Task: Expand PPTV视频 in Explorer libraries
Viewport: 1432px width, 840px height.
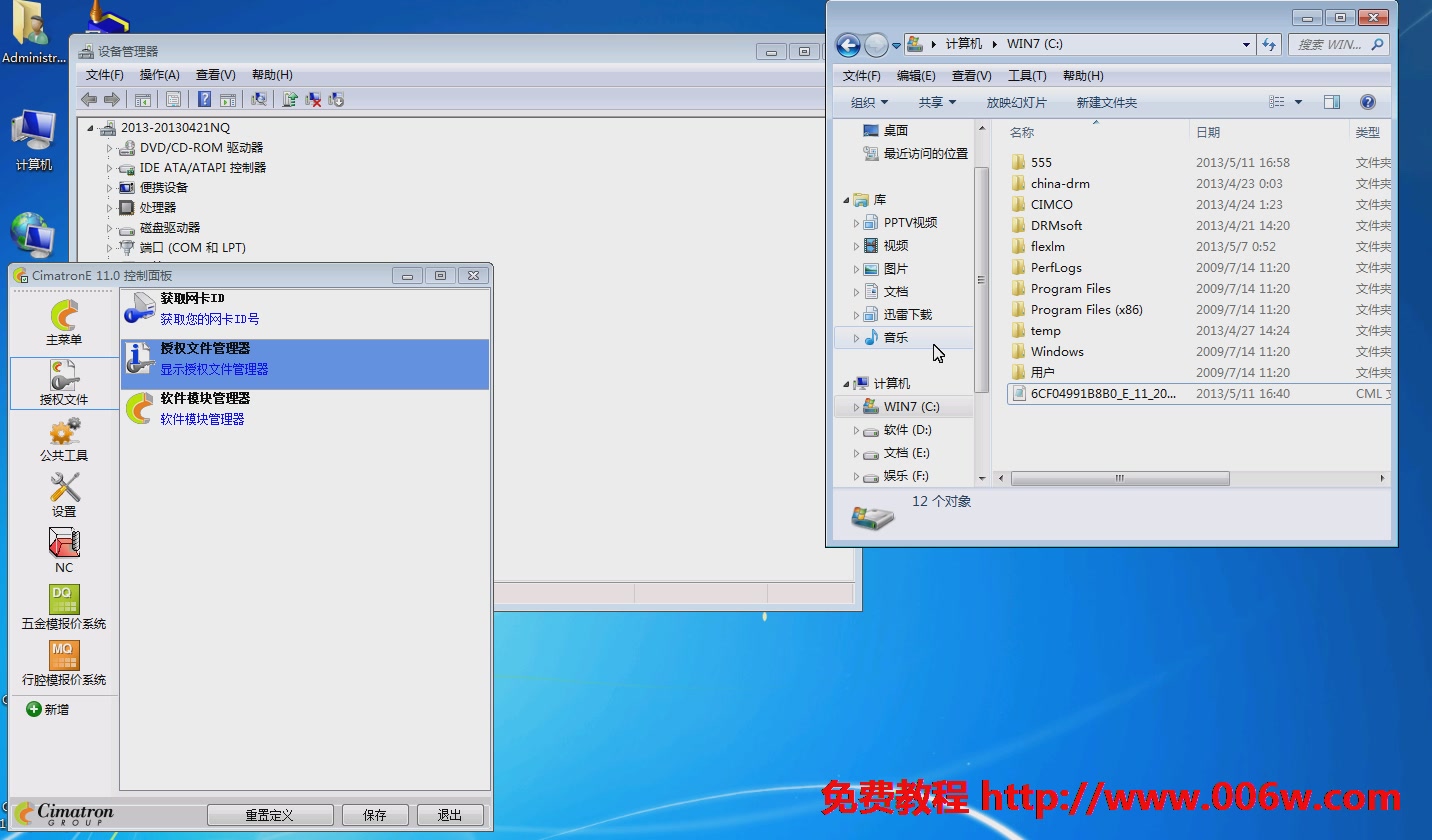Action: (x=856, y=223)
